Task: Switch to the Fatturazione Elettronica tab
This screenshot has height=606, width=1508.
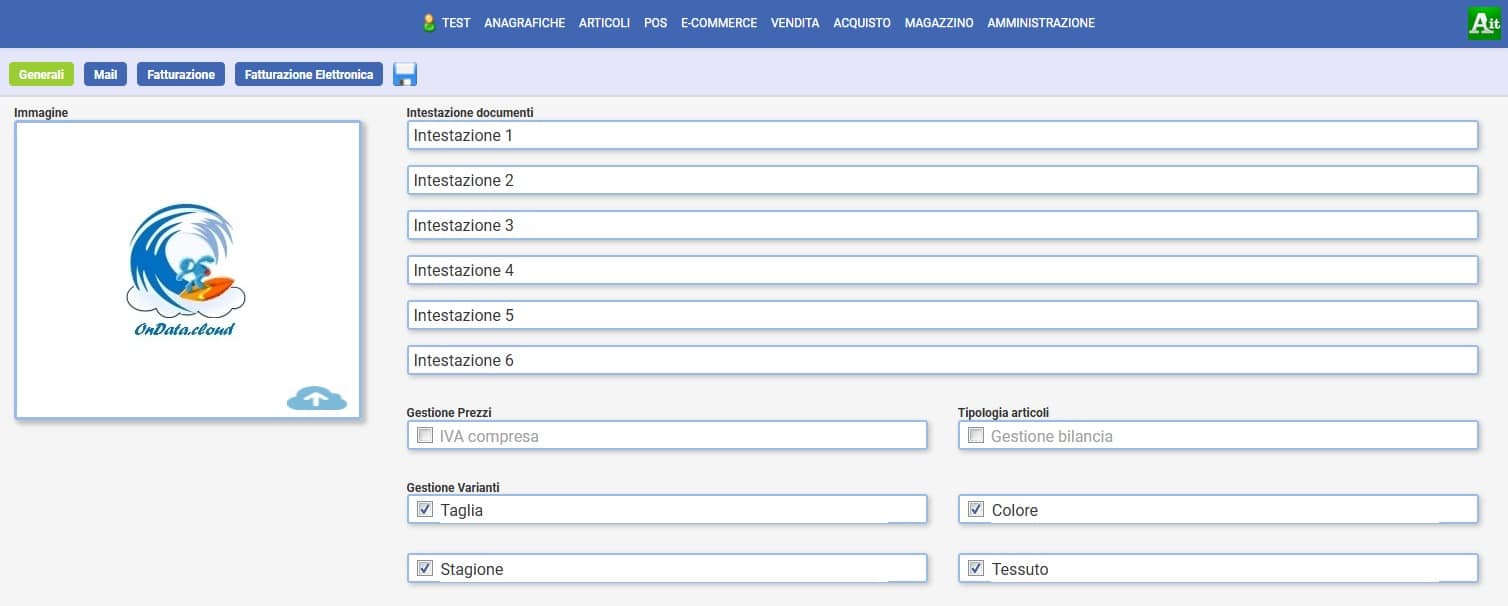Action: pyautogui.click(x=308, y=75)
